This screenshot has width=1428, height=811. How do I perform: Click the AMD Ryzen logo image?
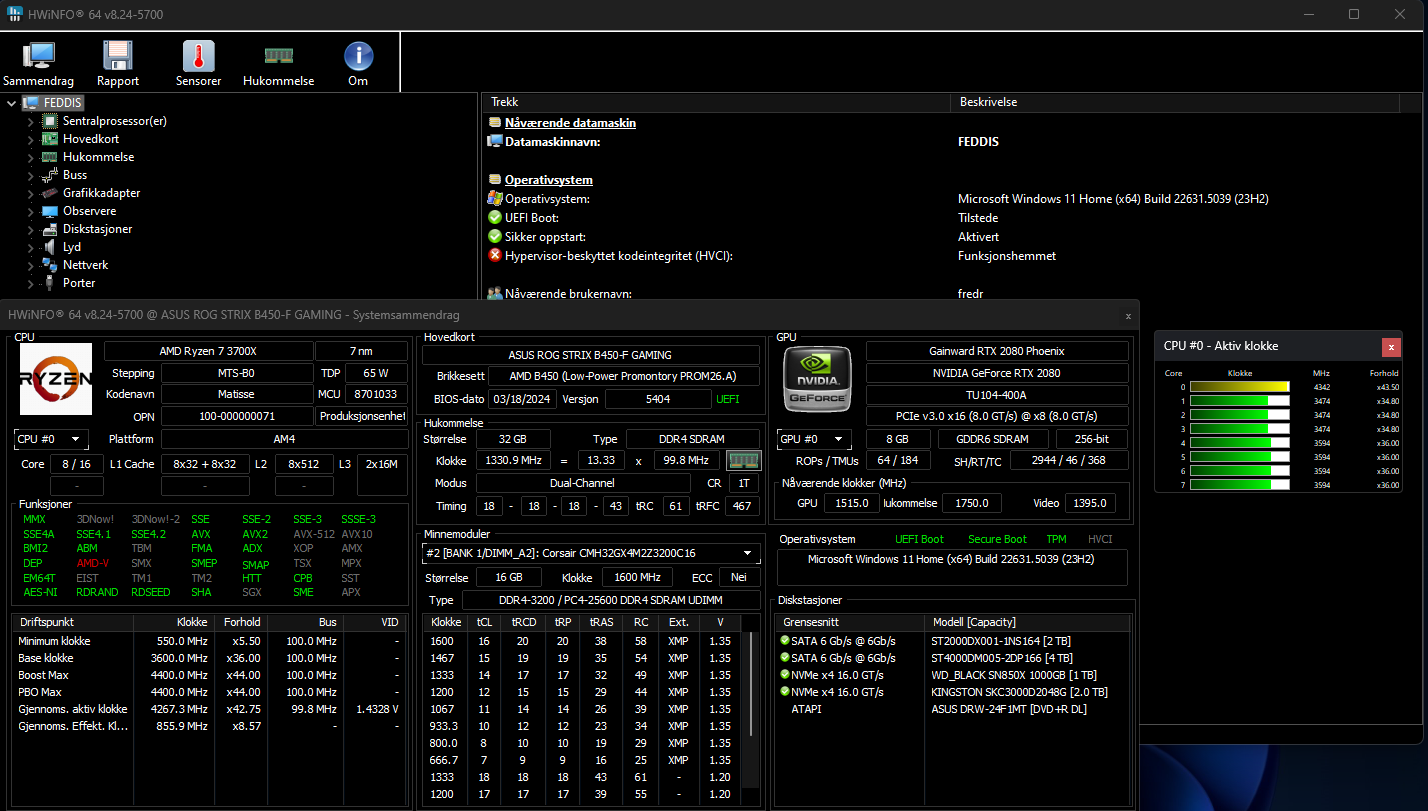[56, 380]
